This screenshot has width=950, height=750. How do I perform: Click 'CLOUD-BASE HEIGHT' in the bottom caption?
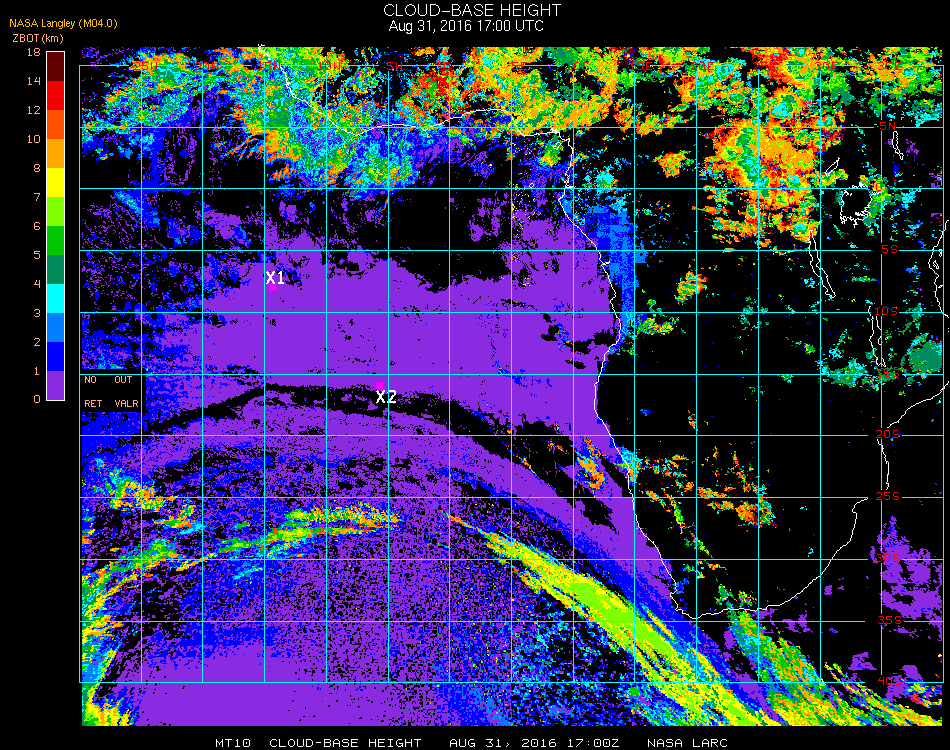(x=345, y=743)
